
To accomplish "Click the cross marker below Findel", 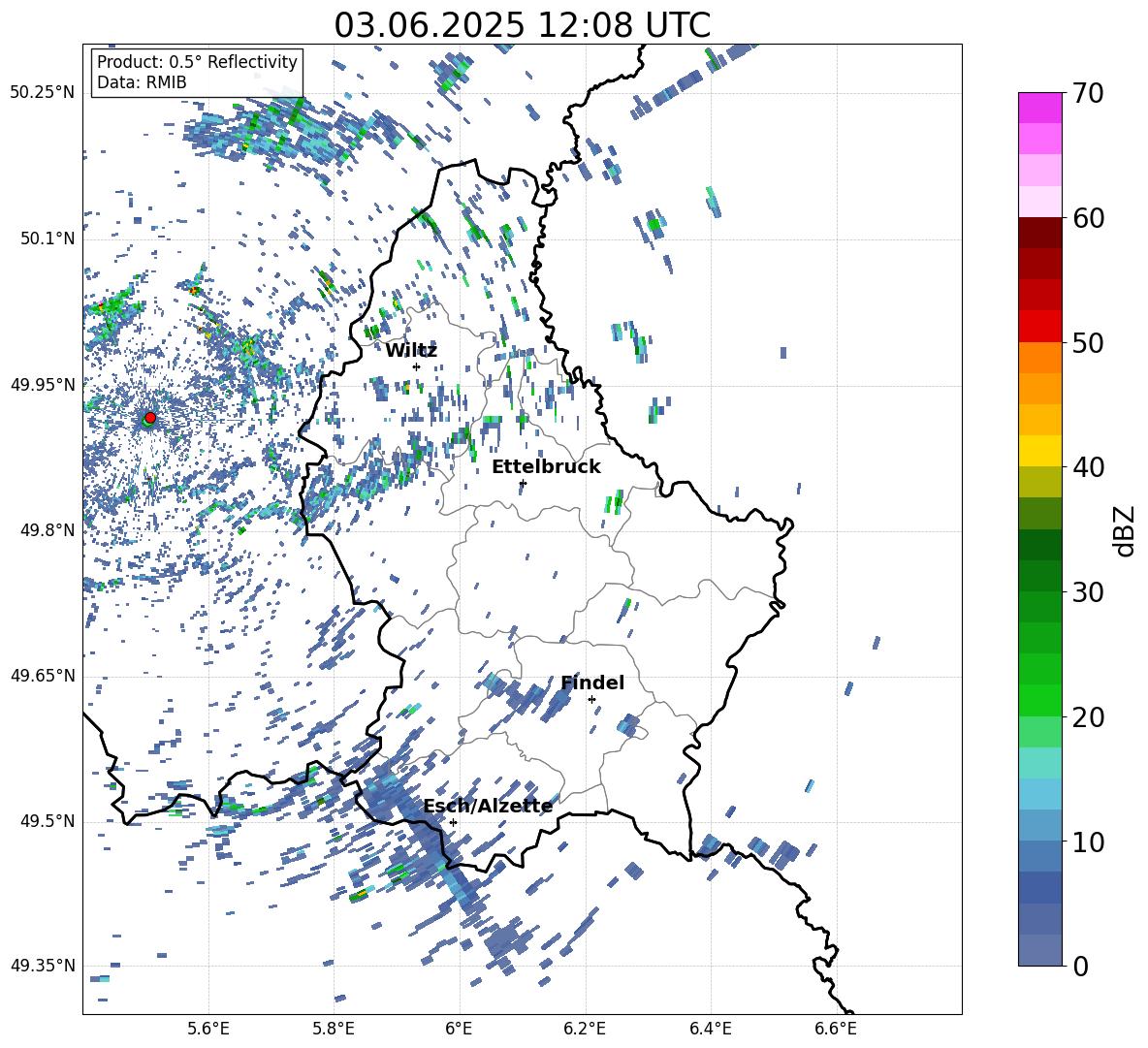I will click(591, 700).
